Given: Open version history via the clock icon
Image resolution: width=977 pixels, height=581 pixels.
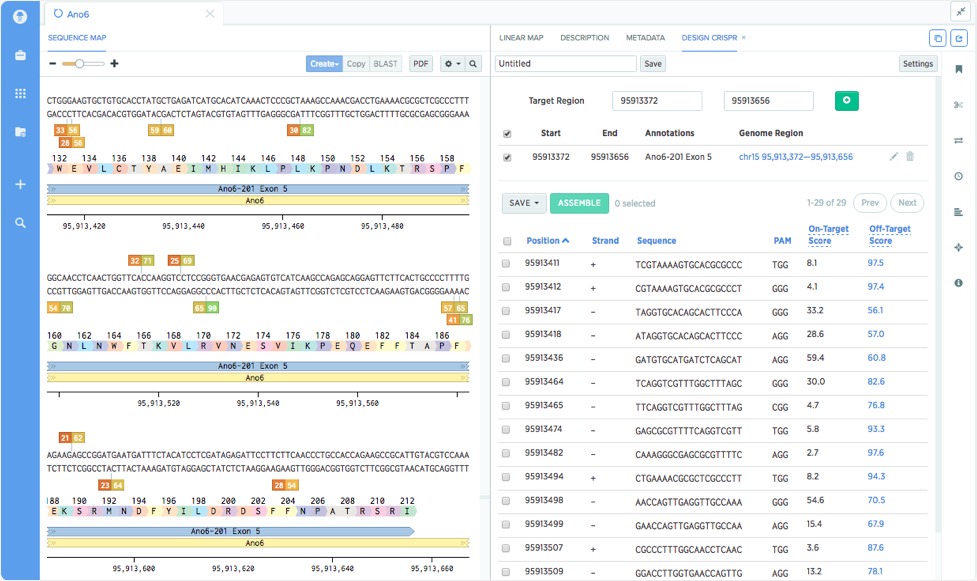Looking at the screenshot, I should [958, 175].
